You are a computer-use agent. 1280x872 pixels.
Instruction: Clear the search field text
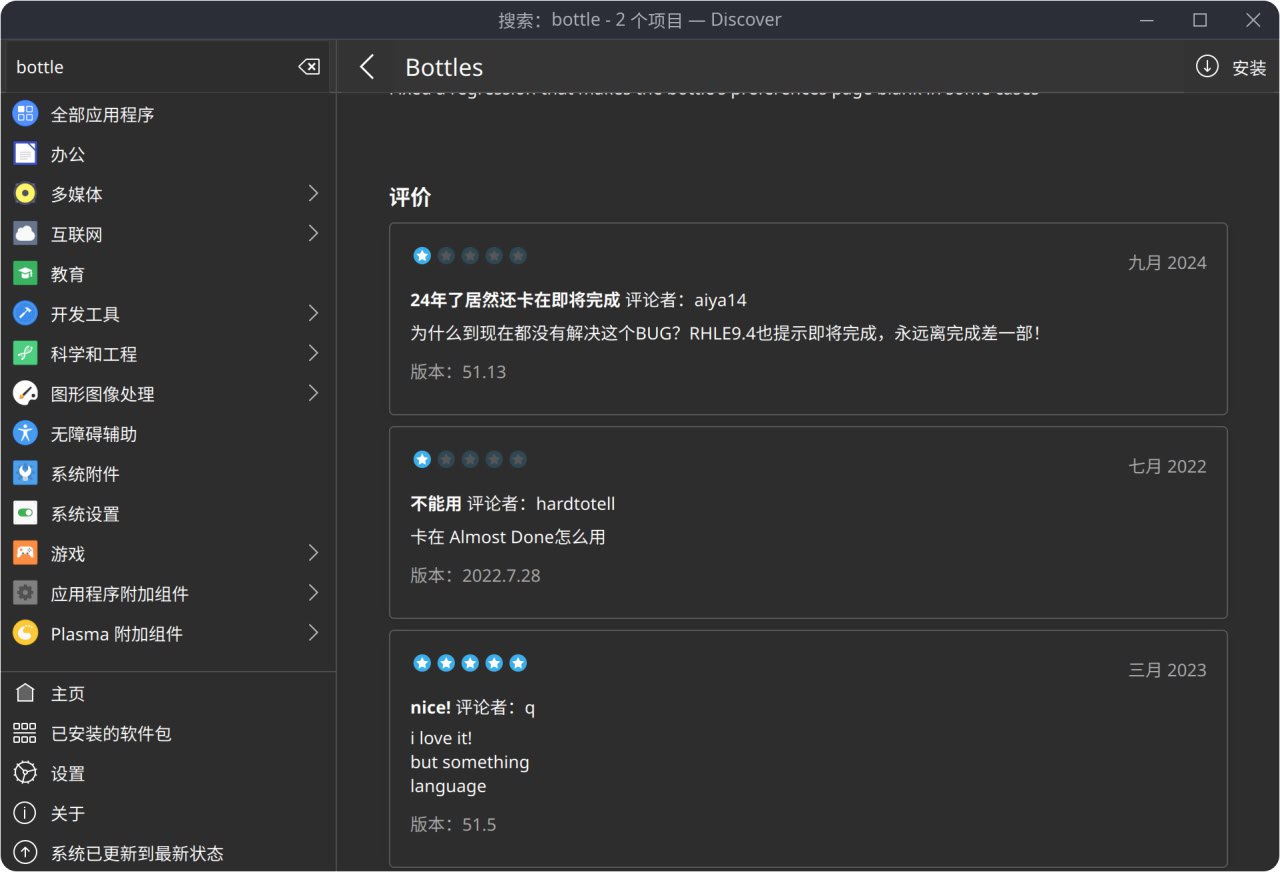click(309, 67)
